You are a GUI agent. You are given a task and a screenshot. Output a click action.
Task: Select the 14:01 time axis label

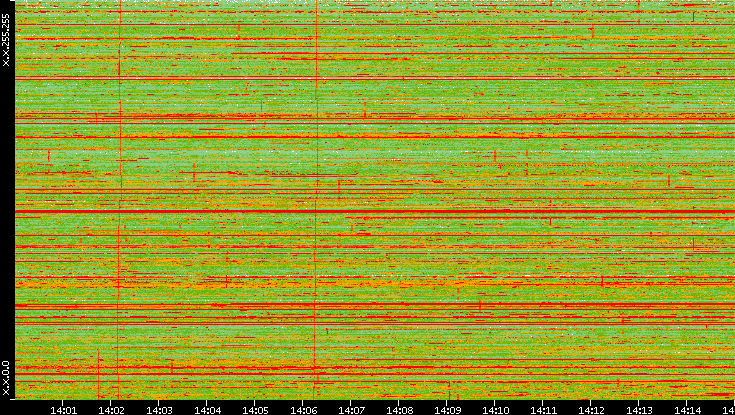point(63,410)
